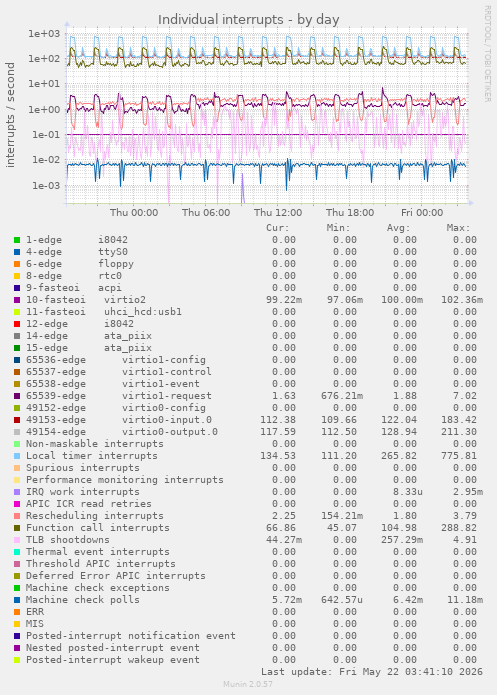
Task: Click the 1e-03 y-axis tick label
Action: (x=46, y=186)
